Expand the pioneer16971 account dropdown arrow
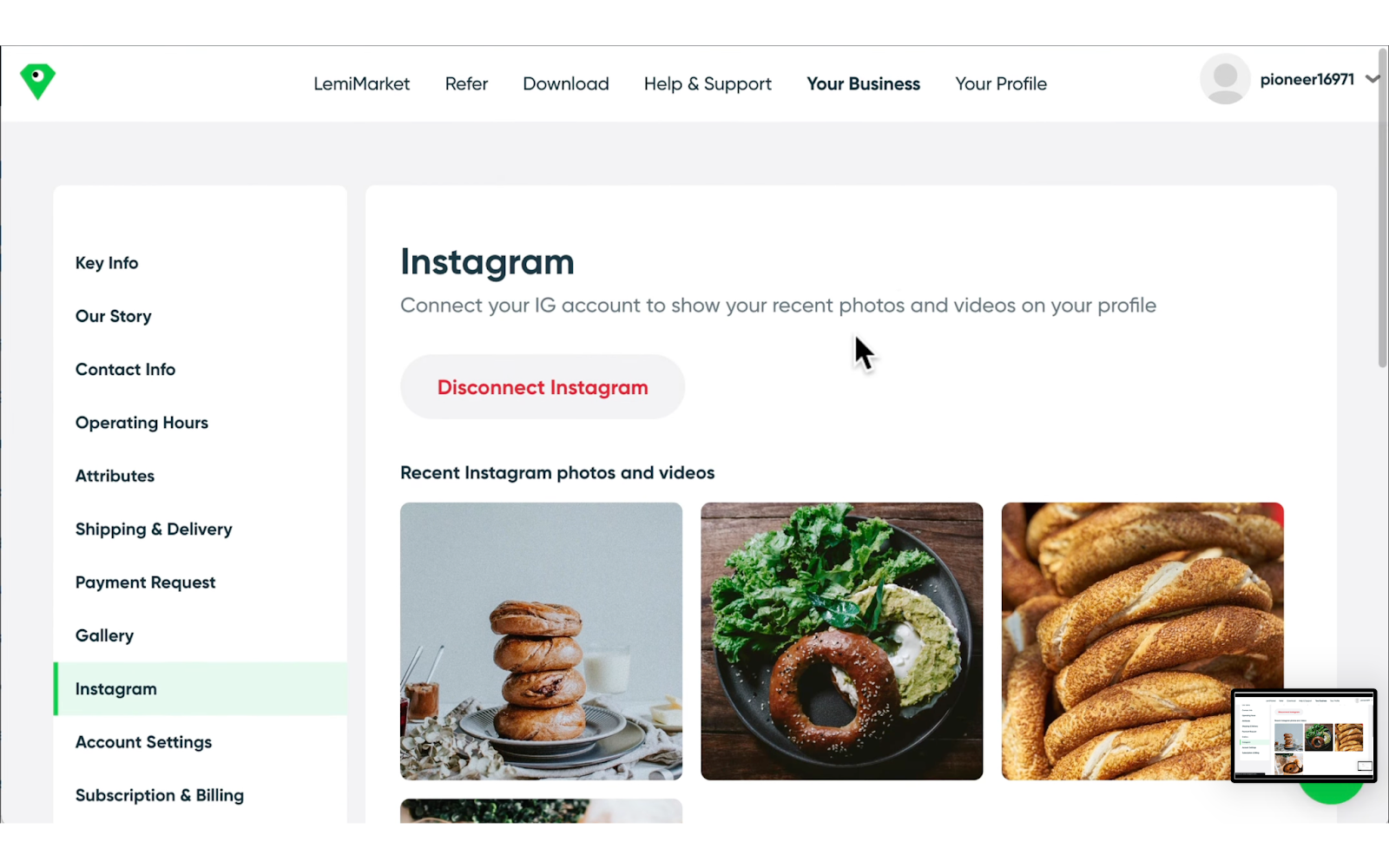The image size is (1389, 868). 1372,79
